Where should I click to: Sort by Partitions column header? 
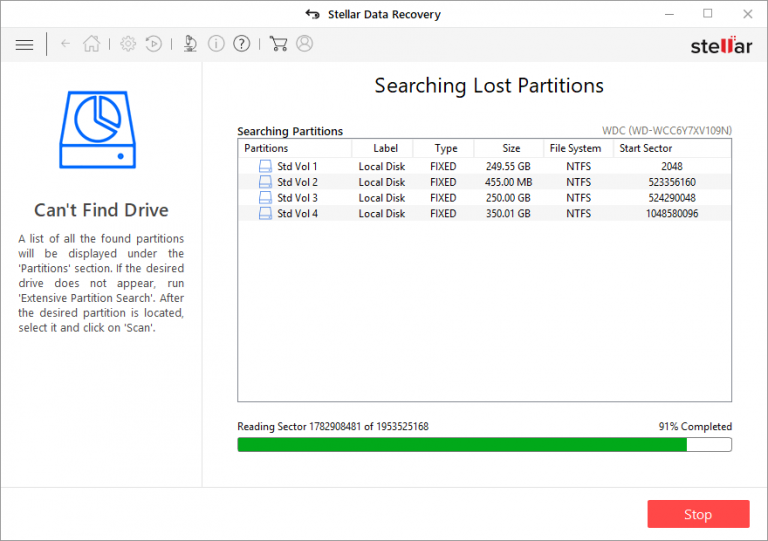pos(295,148)
